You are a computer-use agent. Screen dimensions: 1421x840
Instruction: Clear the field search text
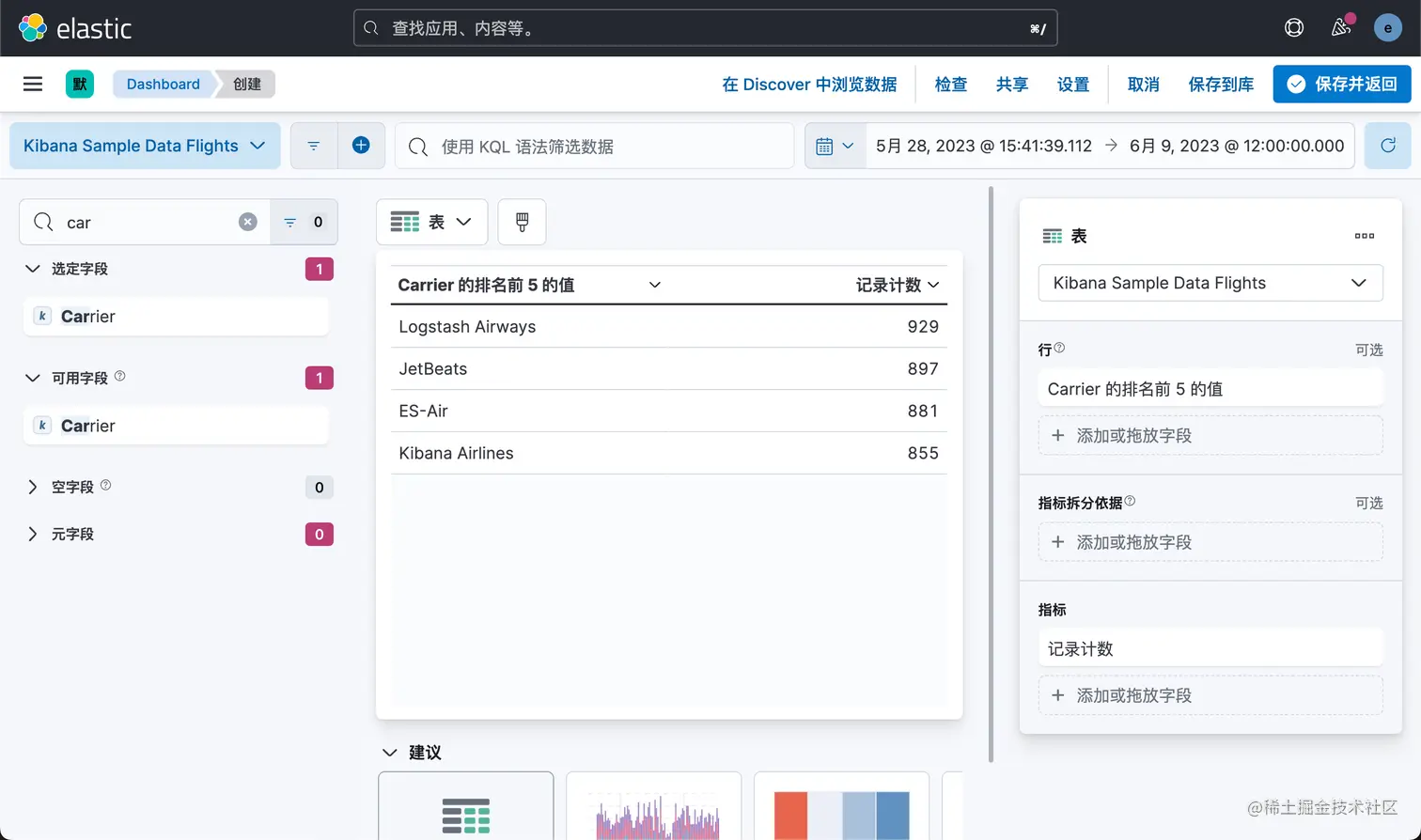point(248,222)
